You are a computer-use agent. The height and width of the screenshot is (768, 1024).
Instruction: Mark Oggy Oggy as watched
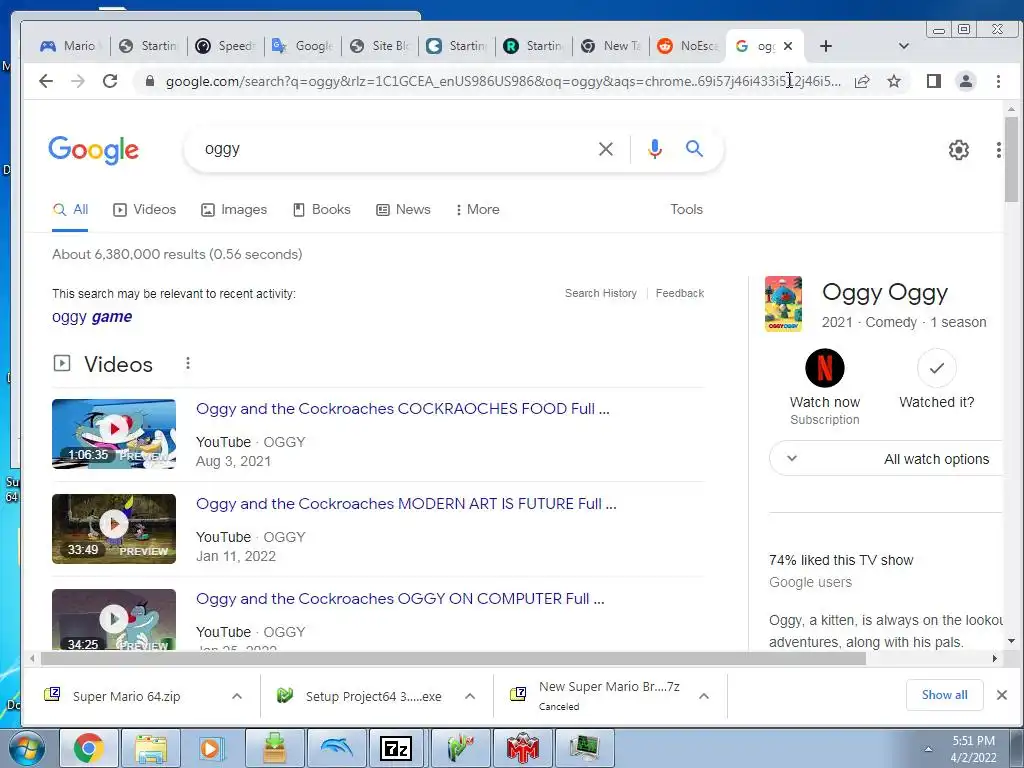point(936,368)
